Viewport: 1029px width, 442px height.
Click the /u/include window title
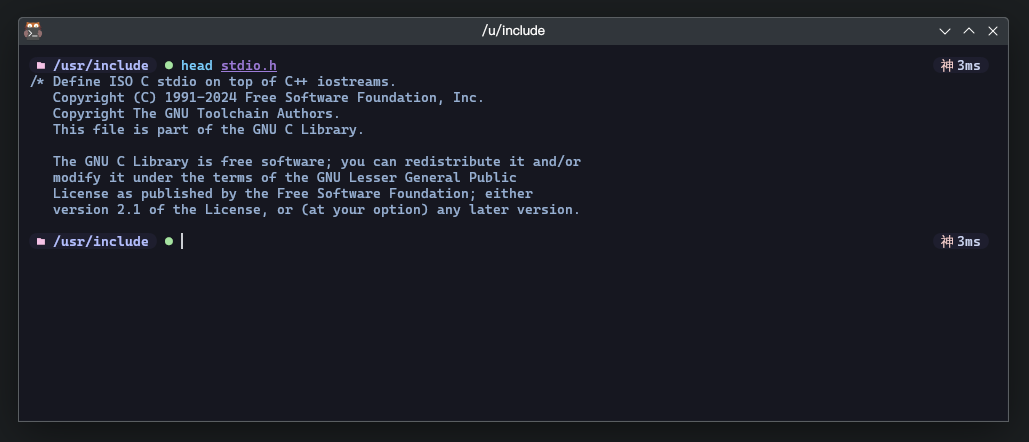tap(513, 31)
